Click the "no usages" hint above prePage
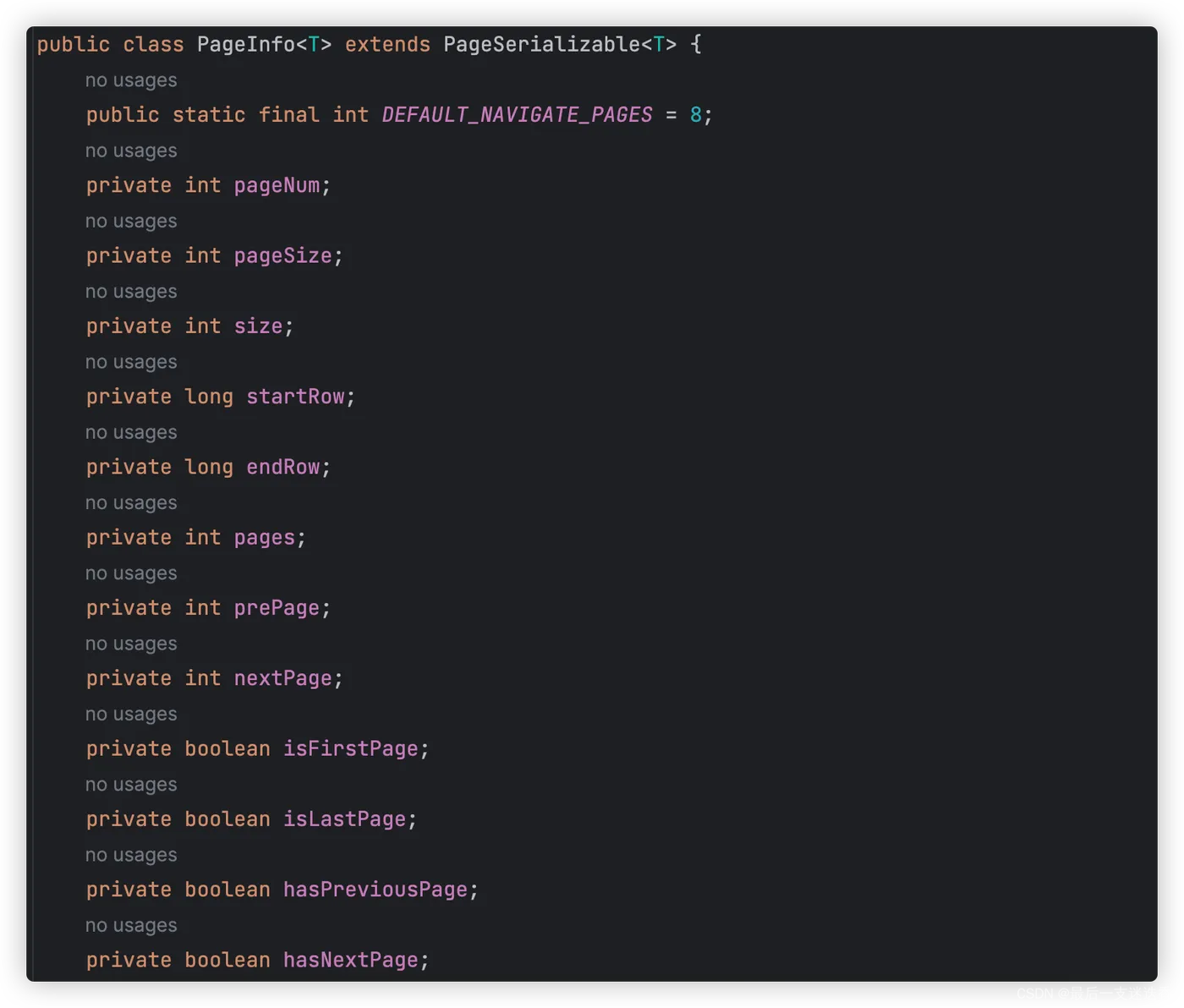1184x1008 pixels. (131, 573)
